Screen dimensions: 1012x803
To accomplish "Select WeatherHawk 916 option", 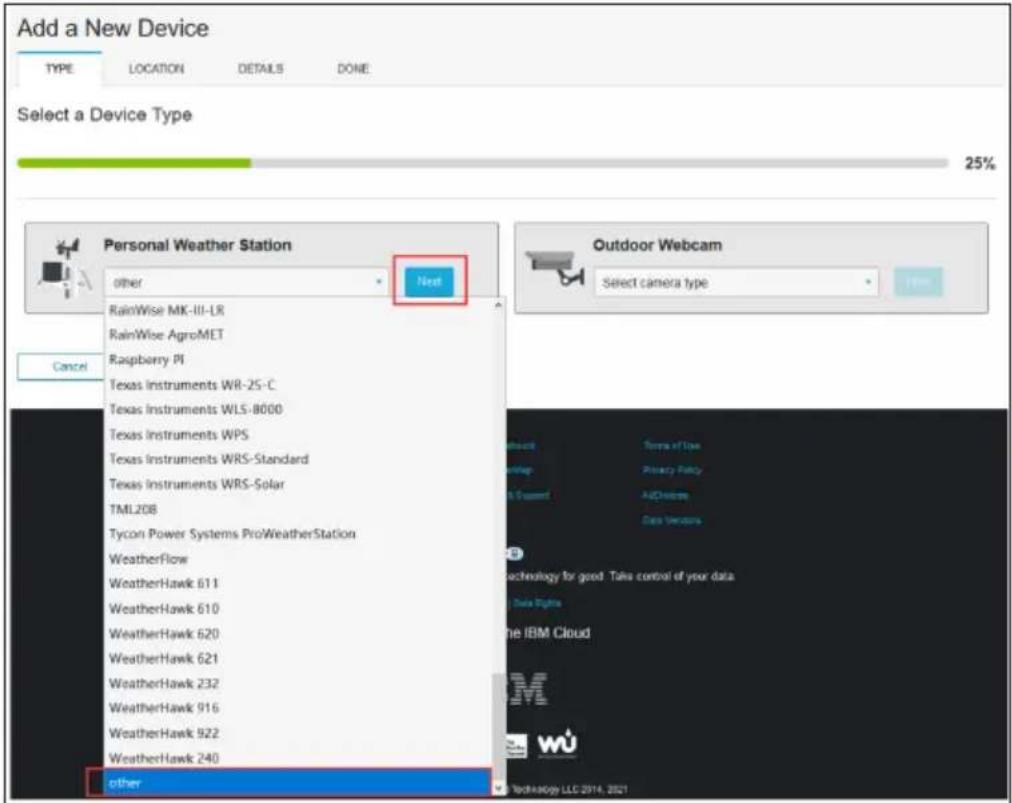I will pos(299,707).
